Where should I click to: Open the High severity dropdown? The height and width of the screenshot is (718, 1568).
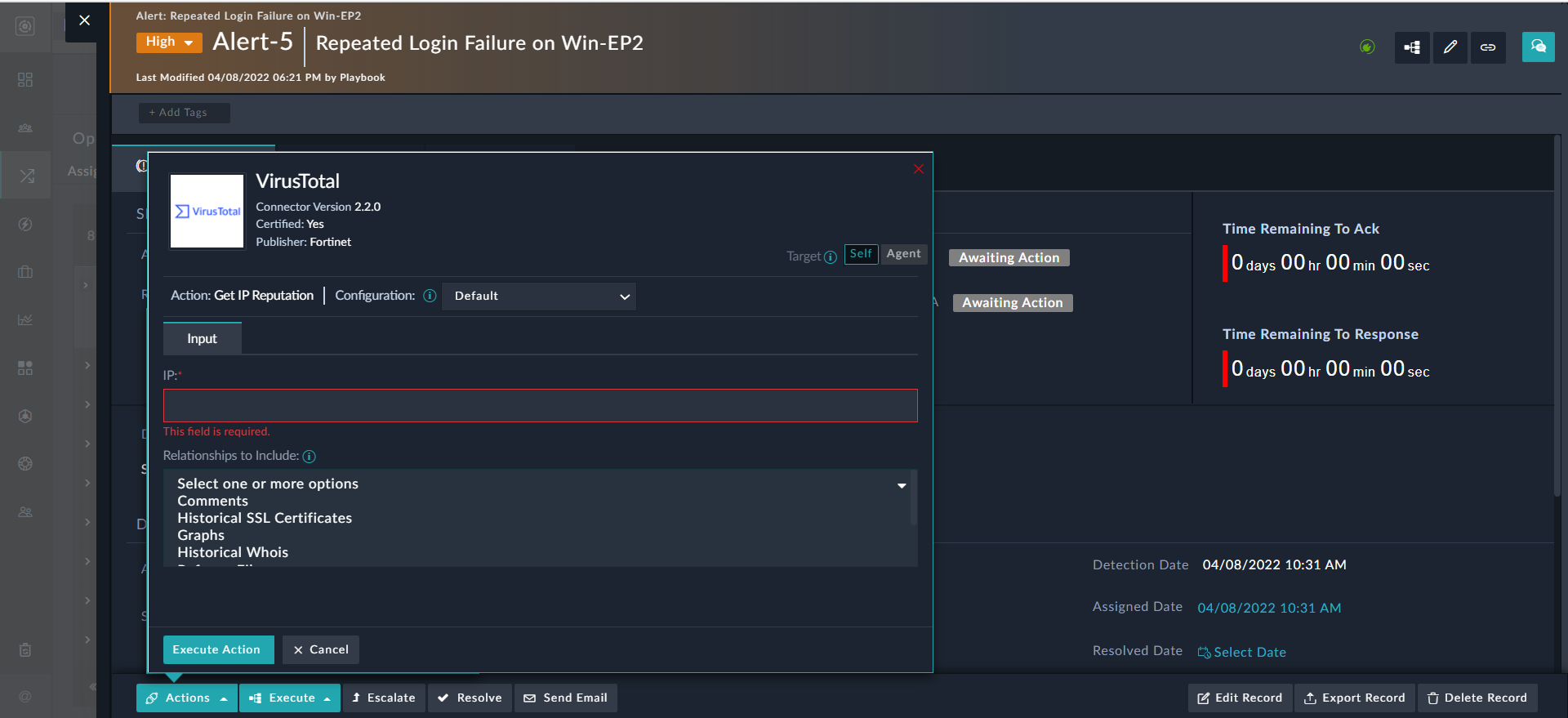169,42
